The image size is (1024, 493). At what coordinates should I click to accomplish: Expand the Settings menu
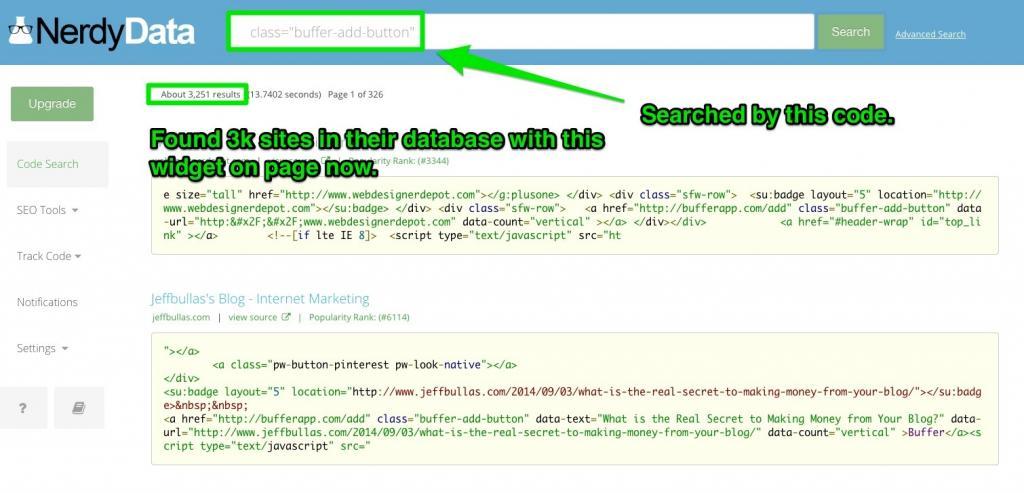point(42,348)
